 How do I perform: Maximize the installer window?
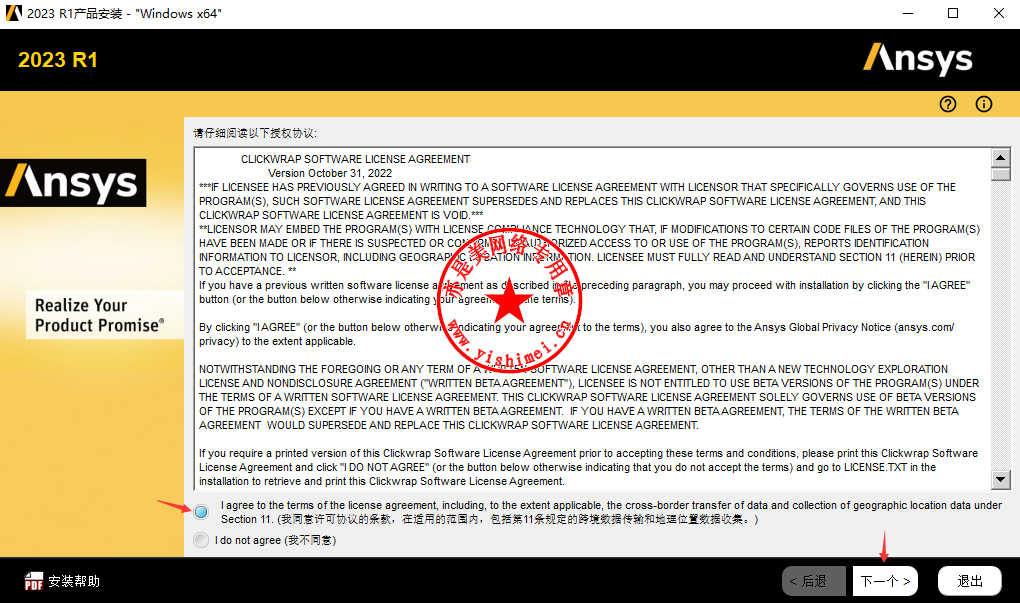click(x=953, y=14)
